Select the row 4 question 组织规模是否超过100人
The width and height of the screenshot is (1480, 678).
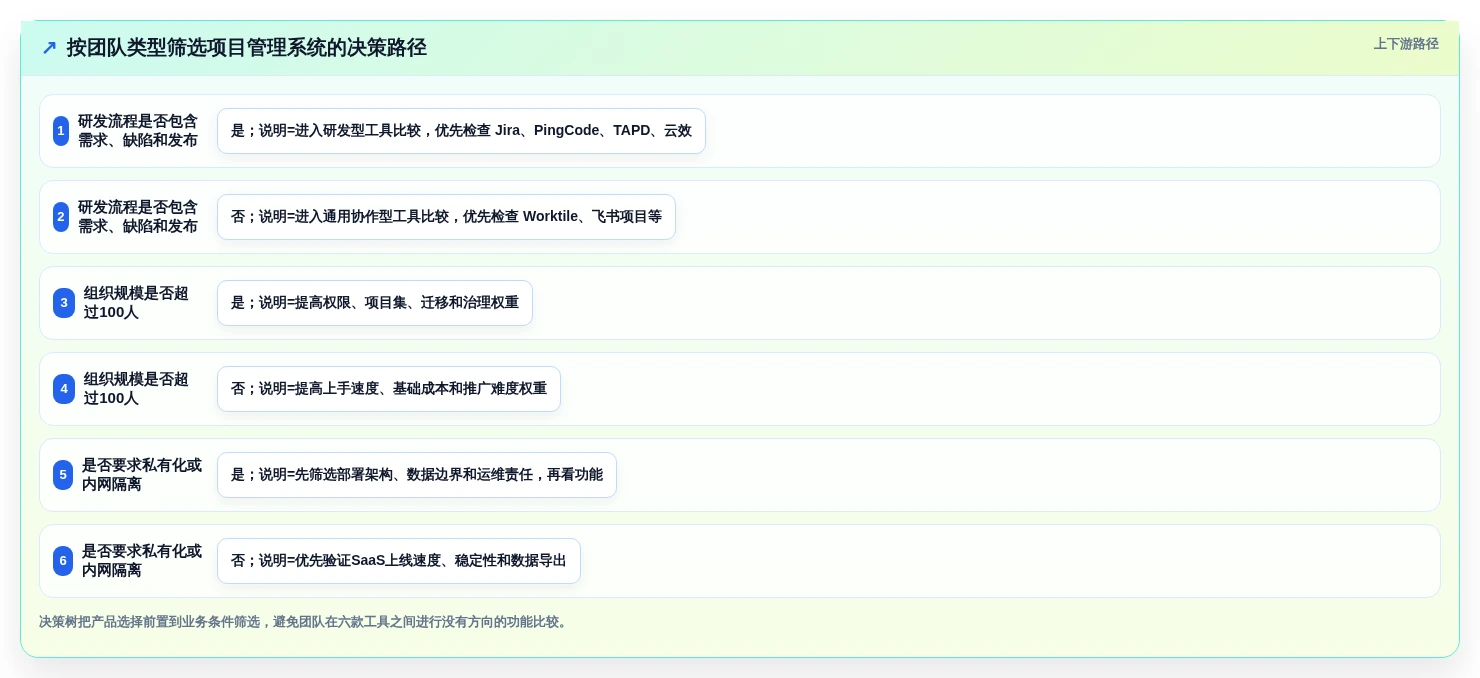pos(136,389)
